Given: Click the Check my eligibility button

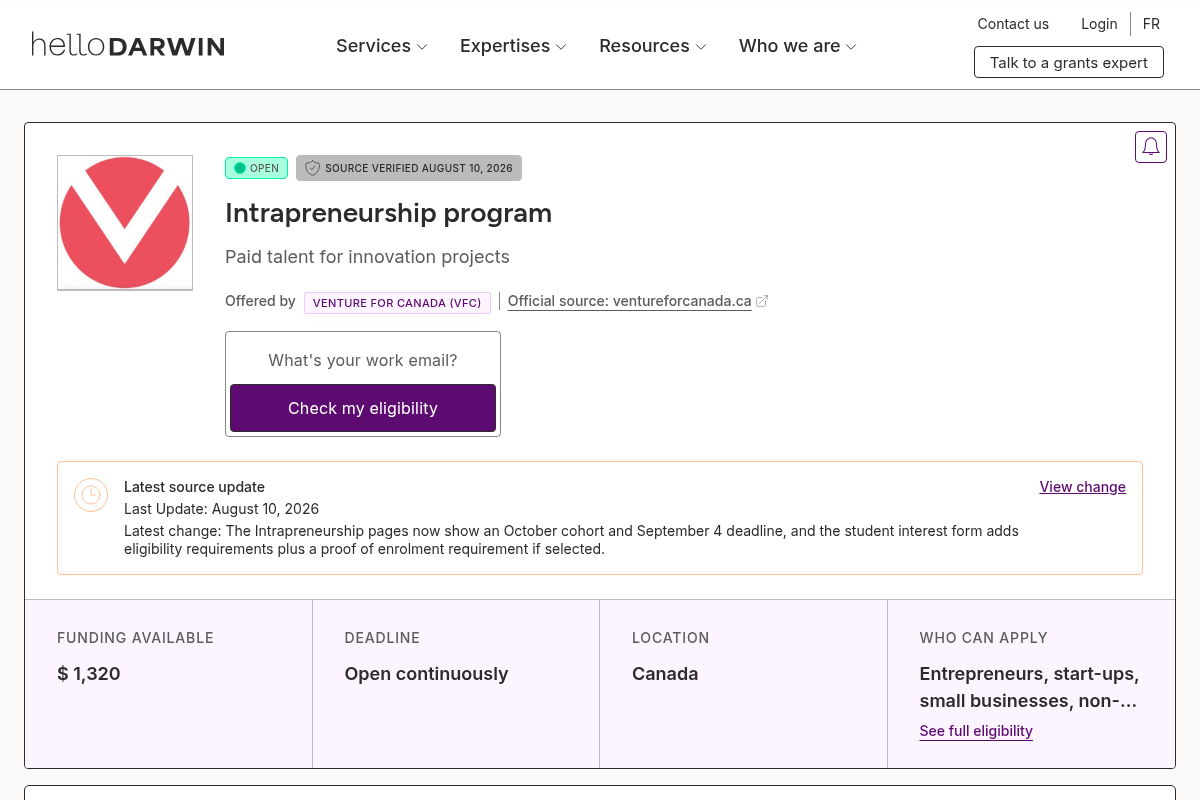Looking at the screenshot, I should 363,408.
